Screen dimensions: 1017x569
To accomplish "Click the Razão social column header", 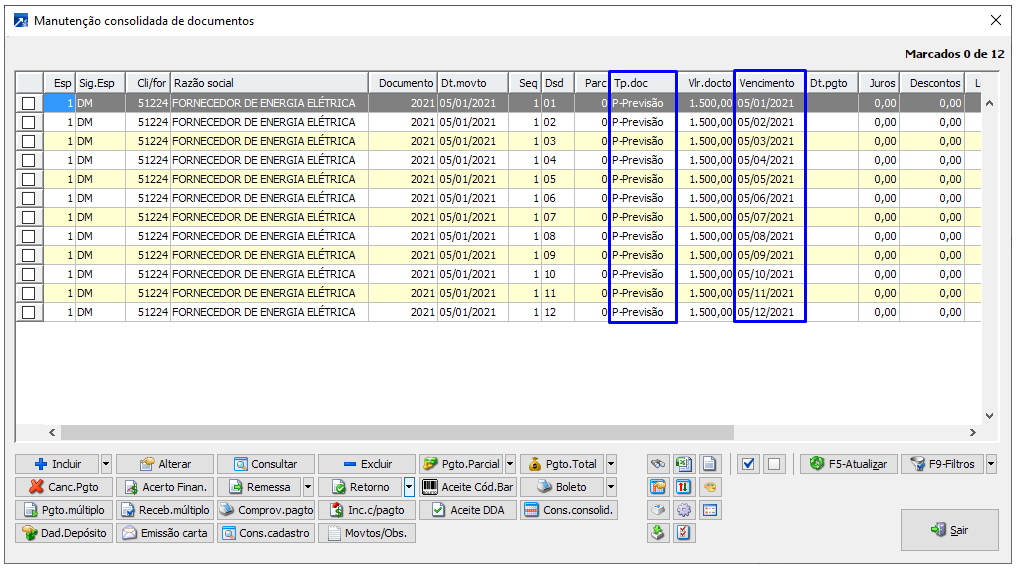I will tap(268, 83).
